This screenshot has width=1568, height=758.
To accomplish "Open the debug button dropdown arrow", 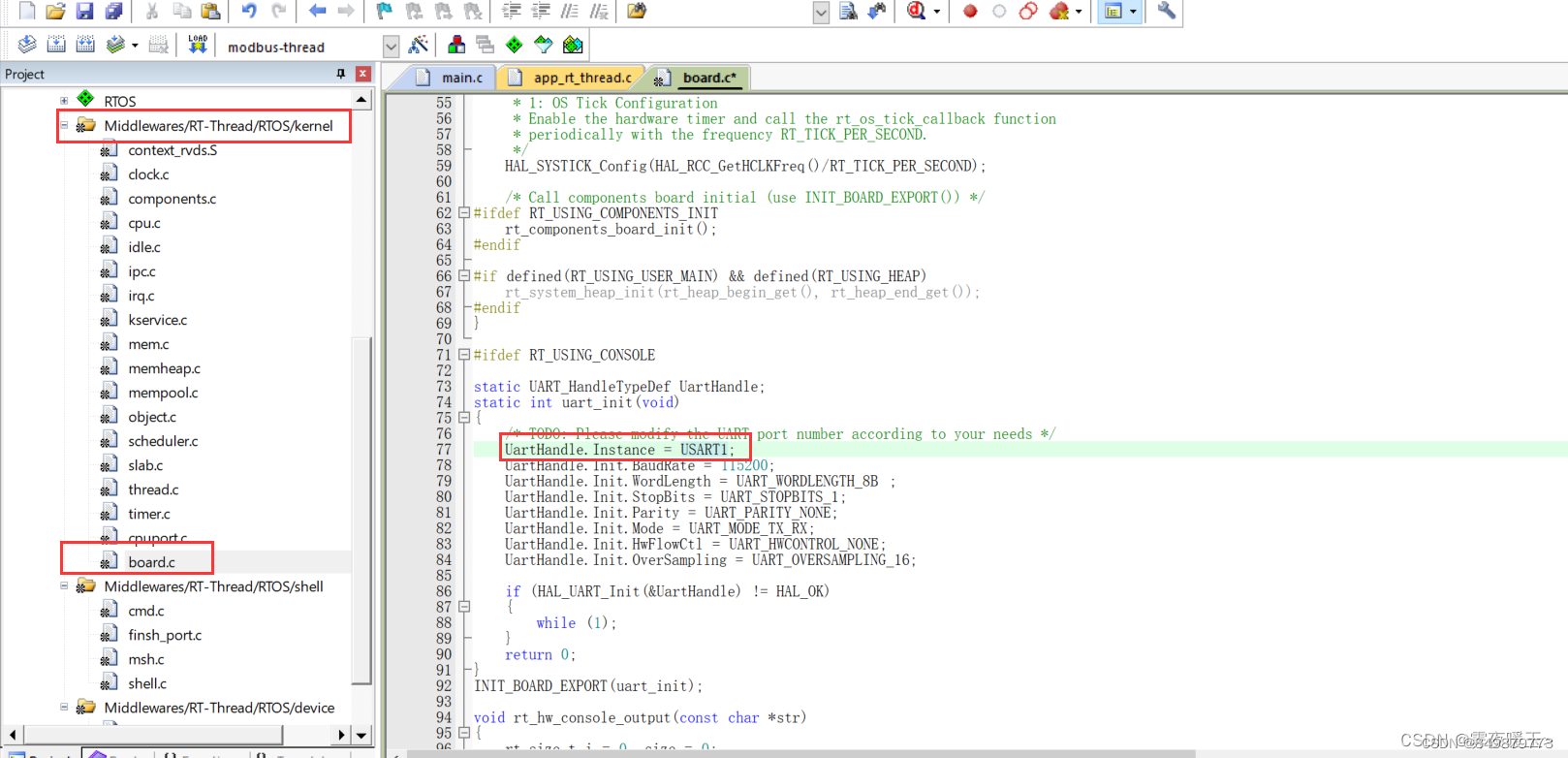I will pos(937,12).
